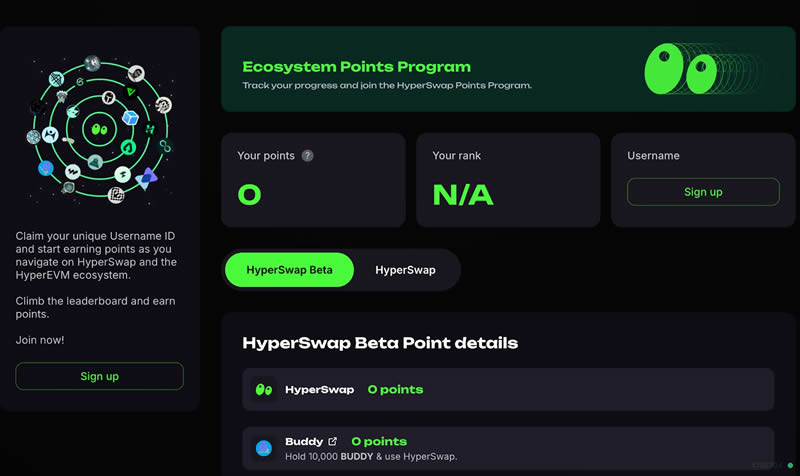Click the center eyes logo in orbit graphic
The image size is (800, 476).
[98, 127]
